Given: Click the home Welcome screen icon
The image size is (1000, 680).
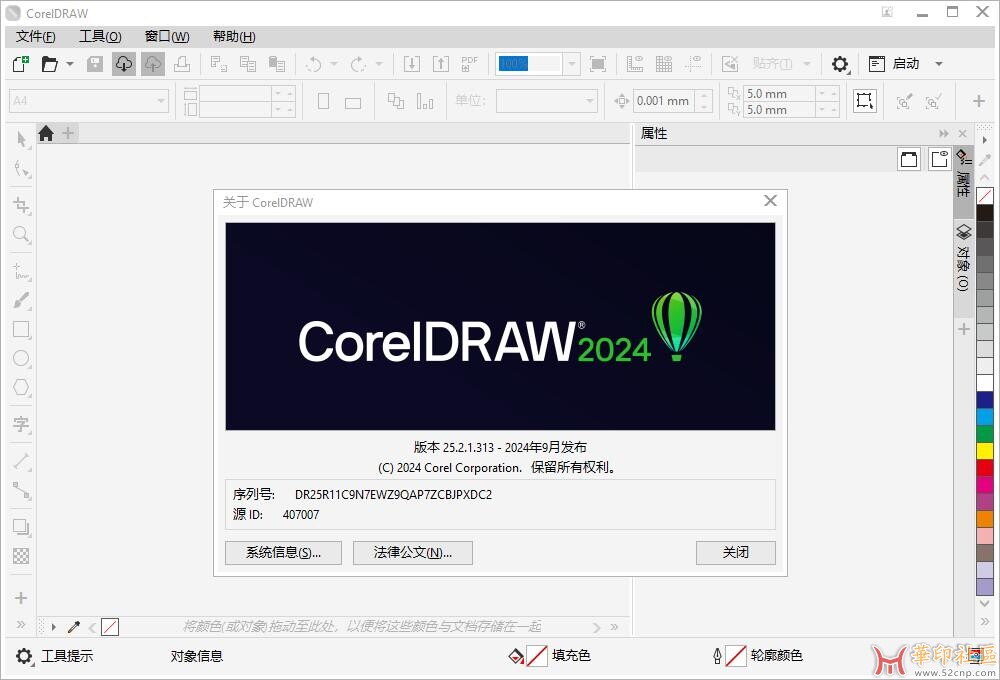Looking at the screenshot, I should [46, 133].
